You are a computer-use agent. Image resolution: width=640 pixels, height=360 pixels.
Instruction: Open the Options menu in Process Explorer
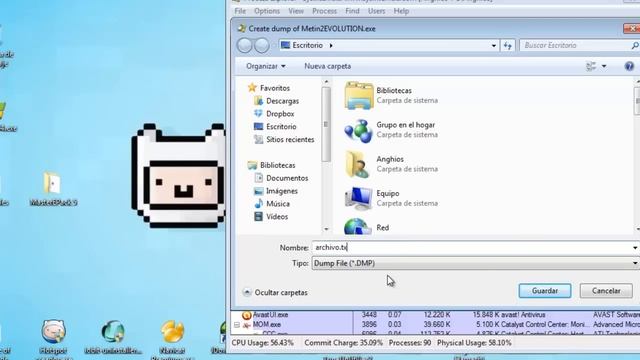267,11
